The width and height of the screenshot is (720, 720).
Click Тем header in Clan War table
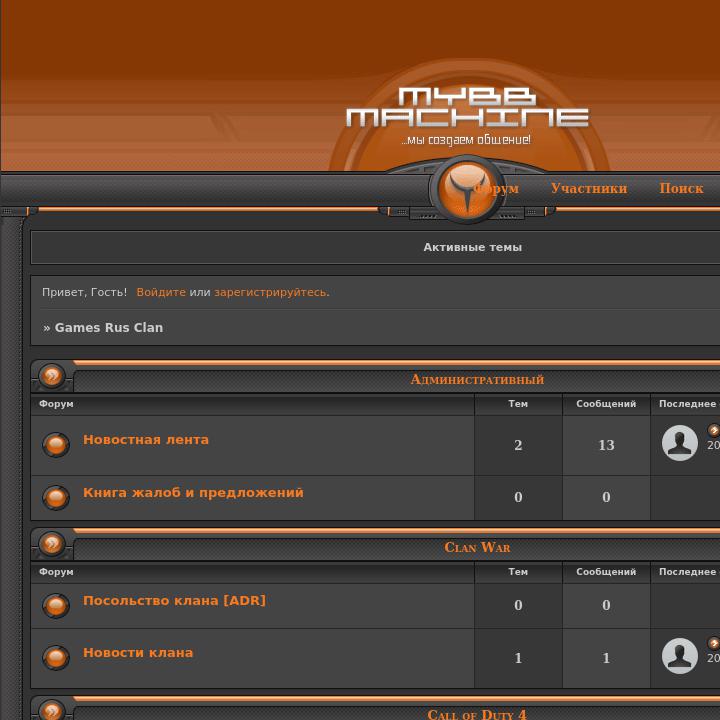[518, 572]
